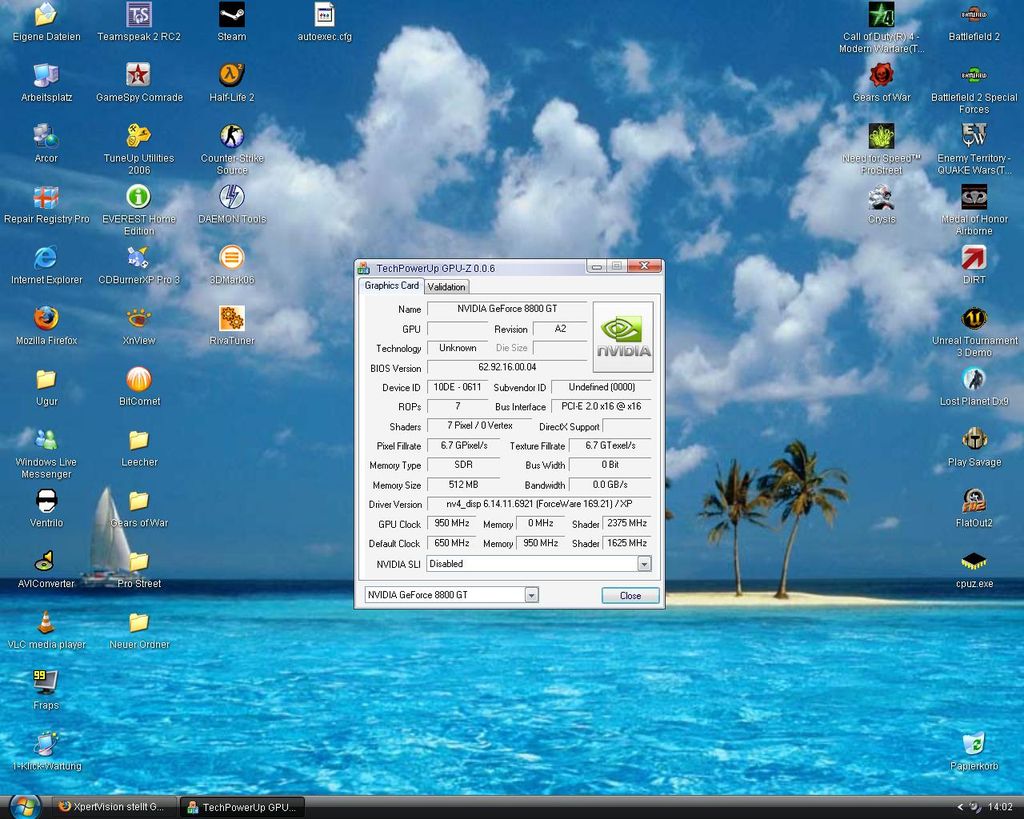
Task: Click the BIOS Version field 62.92.16.00.04
Action: click(x=507, y=367)
